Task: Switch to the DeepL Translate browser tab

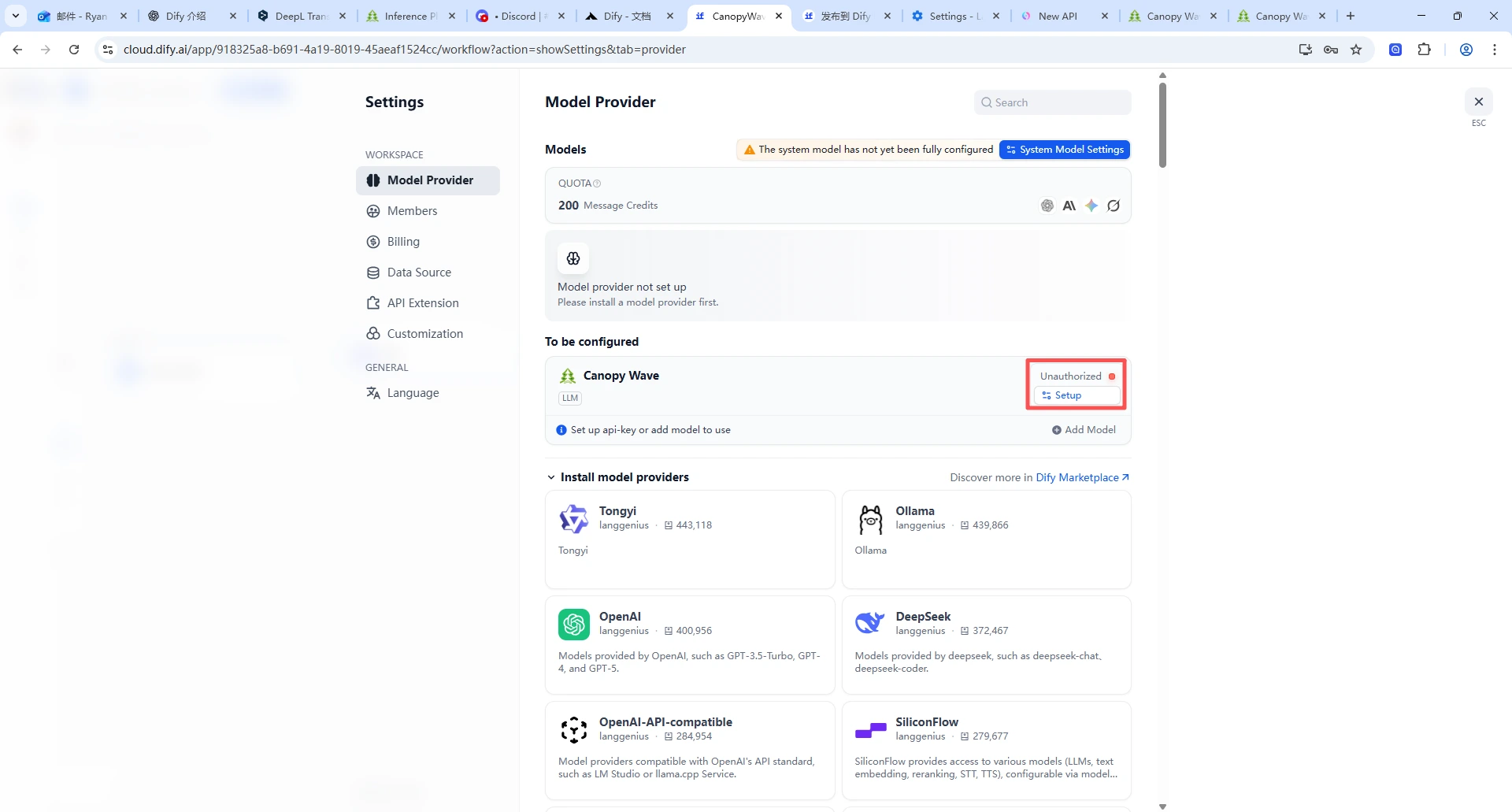Action: click(x=301, y=16)
